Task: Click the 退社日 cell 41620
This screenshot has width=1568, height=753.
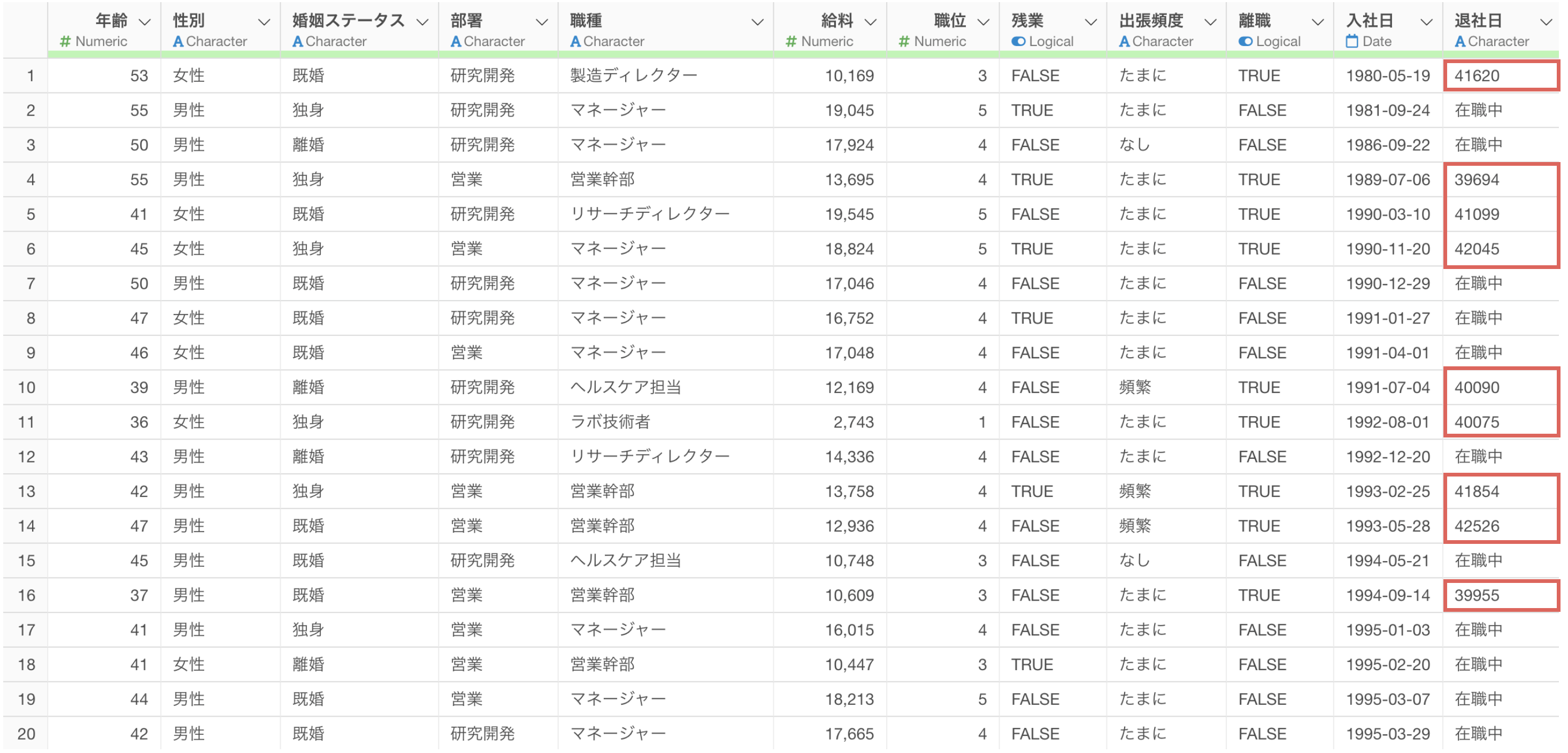Action: (1501, 75)
